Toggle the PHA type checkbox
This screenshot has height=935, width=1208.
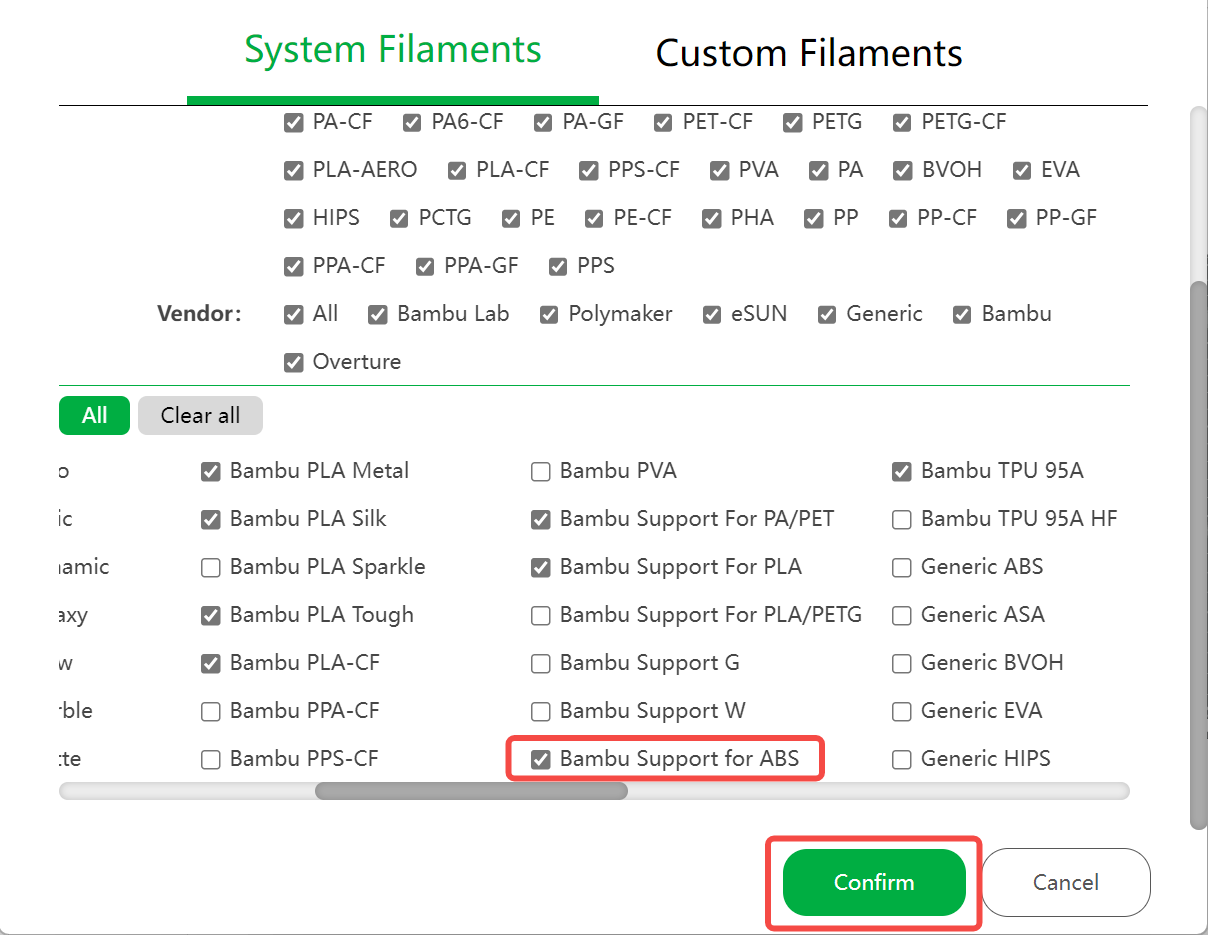(711, 218)
